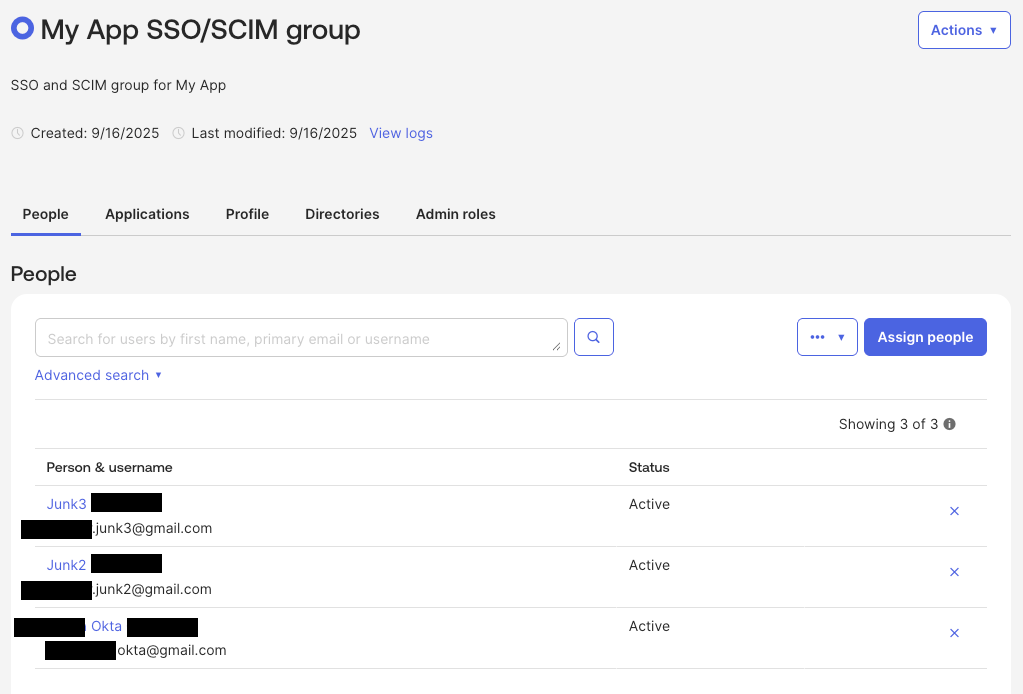Click Active status in Junk2 row

[x=649, y=565]
